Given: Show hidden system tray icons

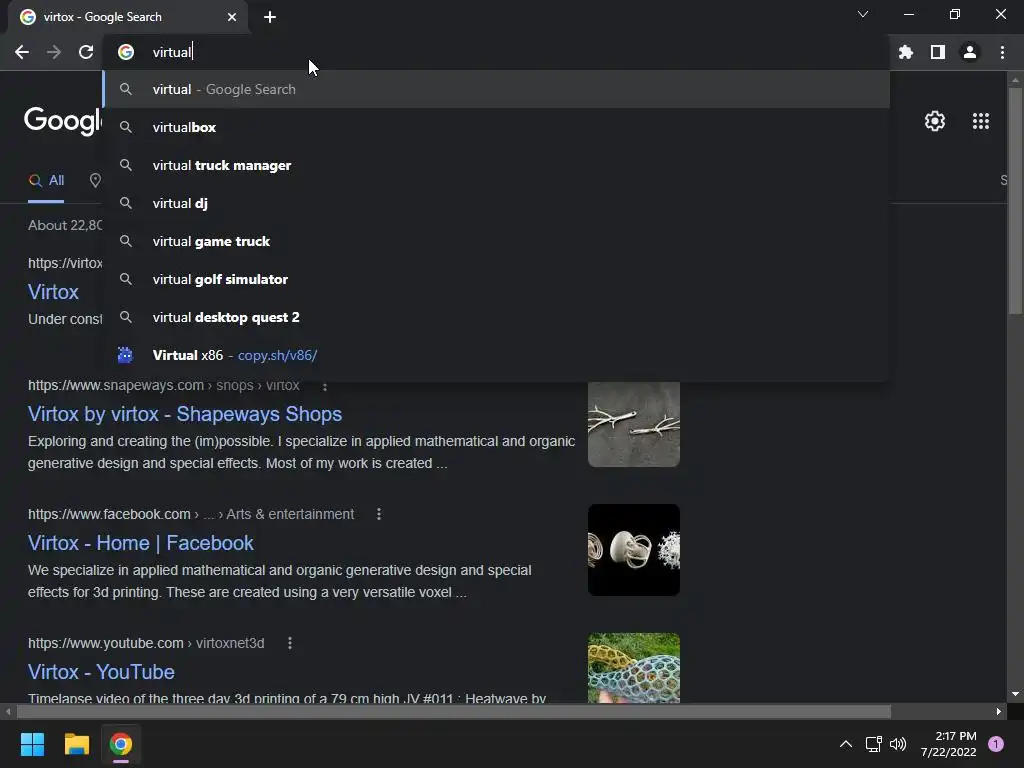Looking at the screenshot, I should click(846, 744).
